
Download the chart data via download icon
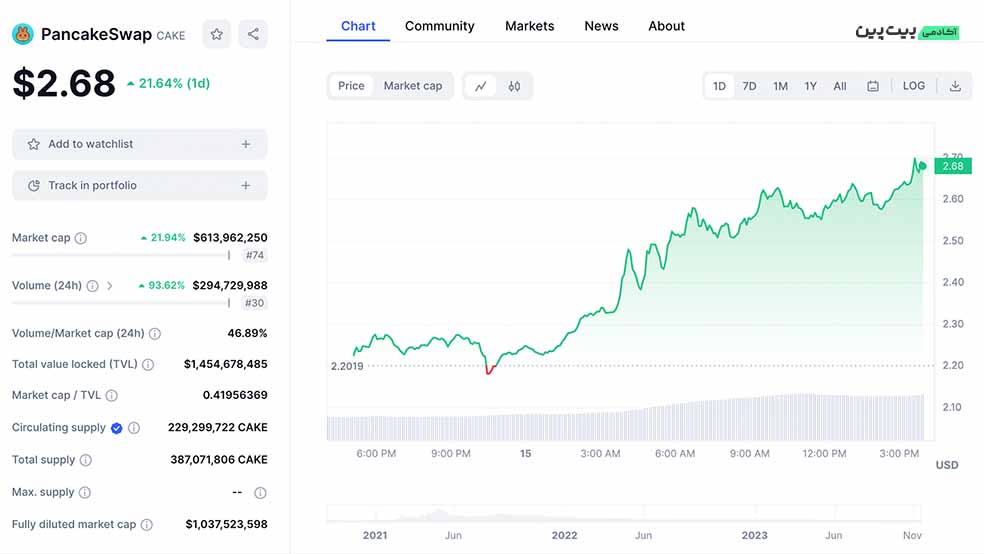tap(955, 86)
